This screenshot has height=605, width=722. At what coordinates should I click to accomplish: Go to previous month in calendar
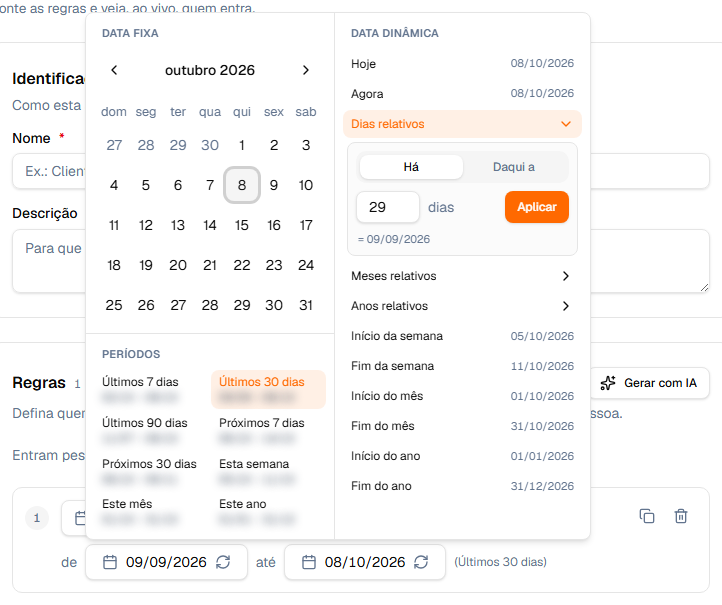click(x=114, y=70)
